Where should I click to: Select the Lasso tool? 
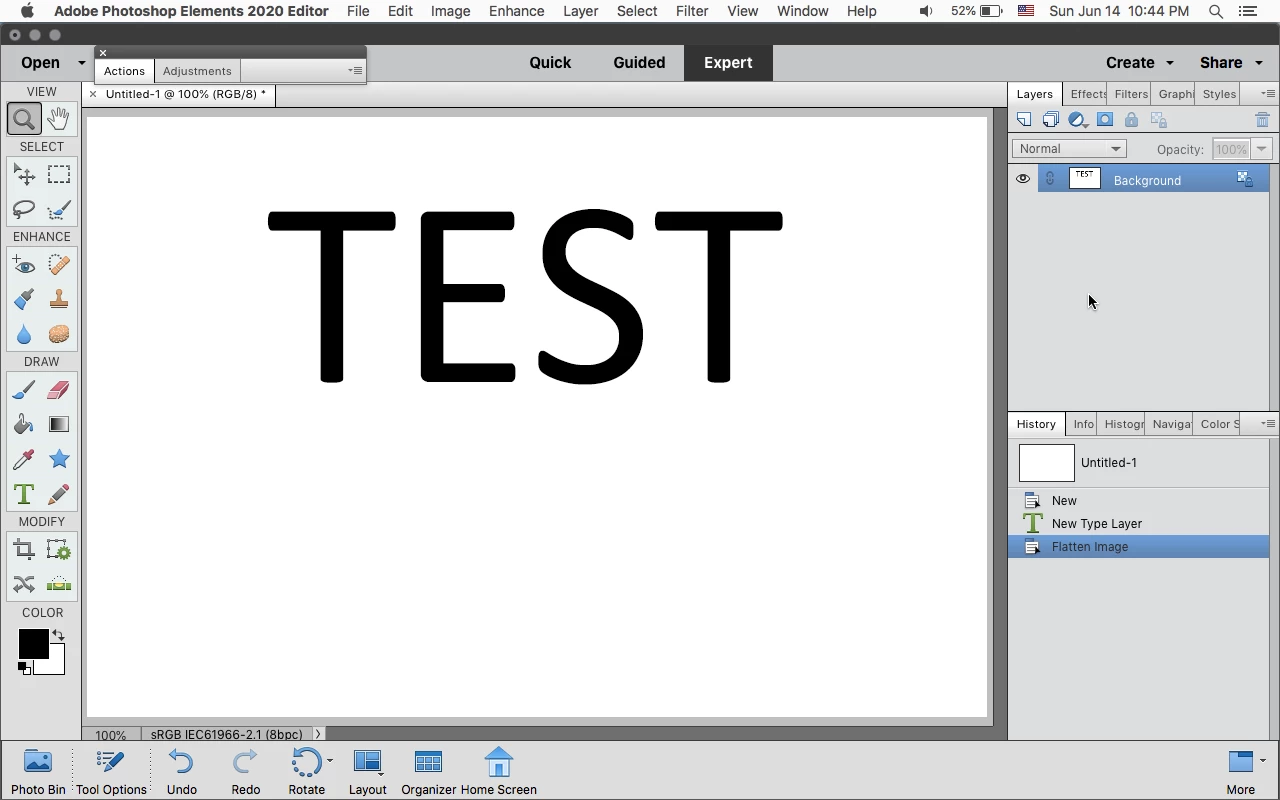tap(24, 209)
